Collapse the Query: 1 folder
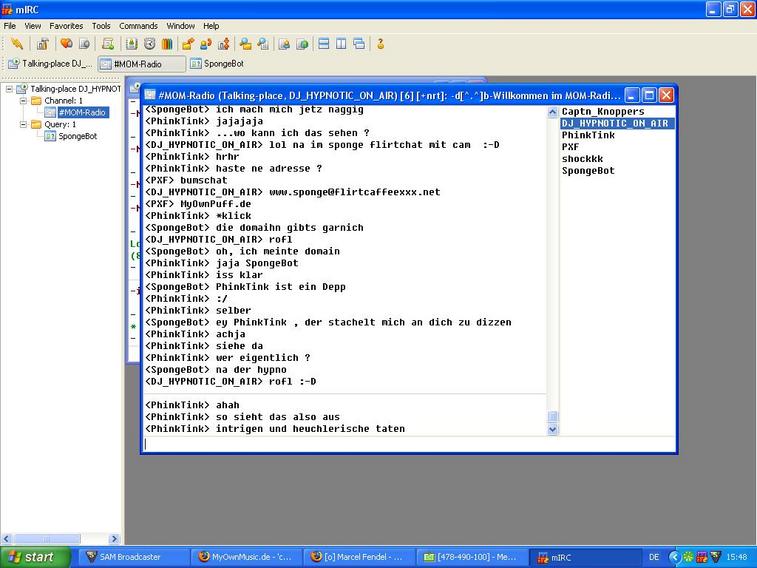Viewport: 757px width, 568px height. coord(23,125)
